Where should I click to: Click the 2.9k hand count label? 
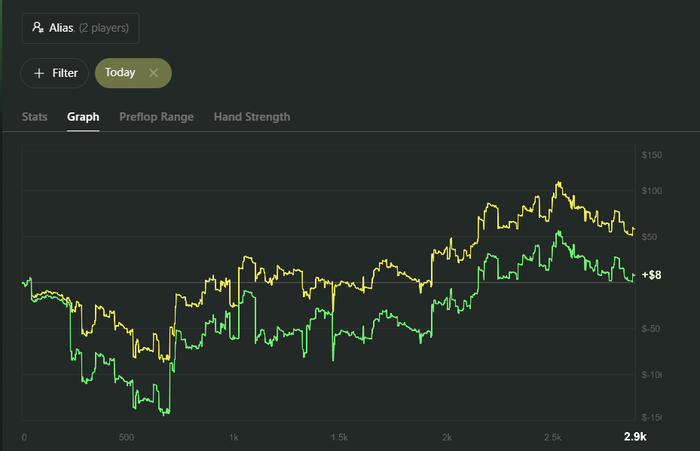pos(635,438)
